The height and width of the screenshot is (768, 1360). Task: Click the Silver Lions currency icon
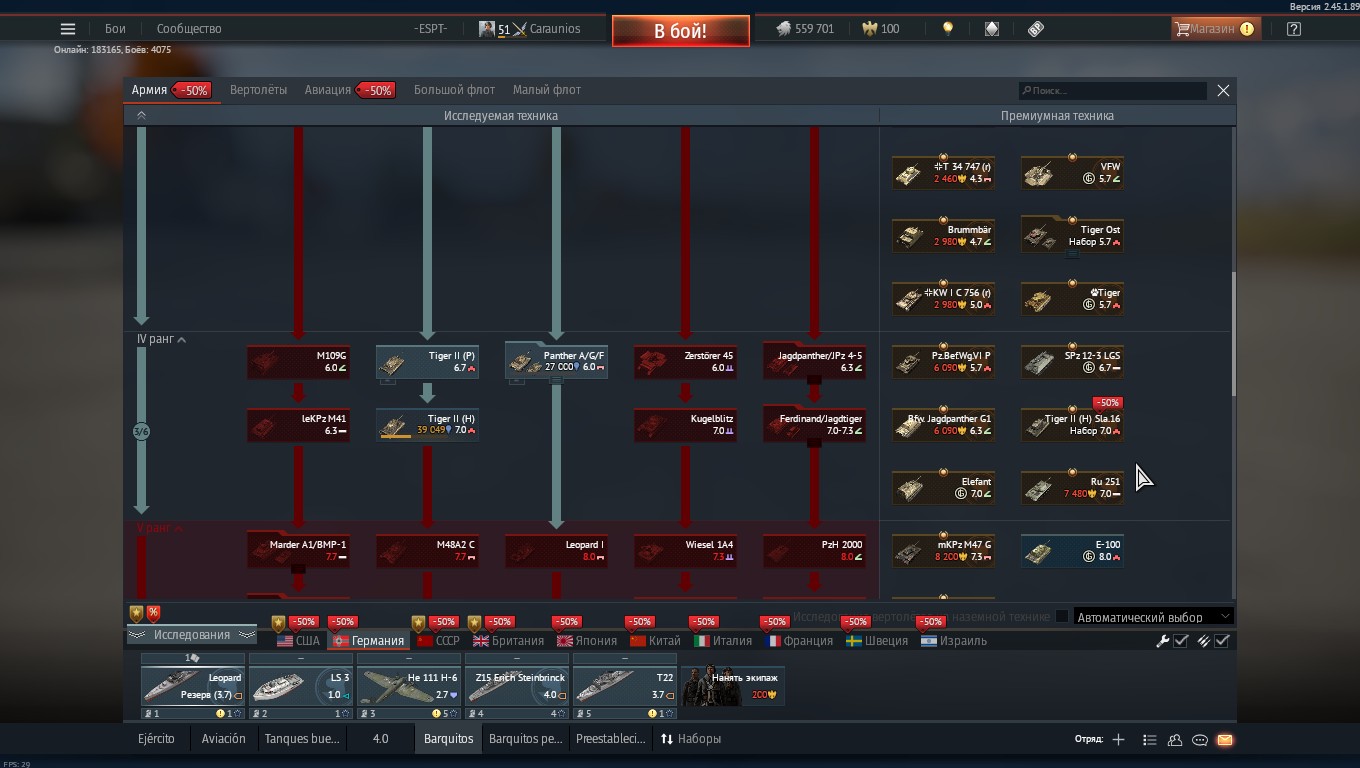click(x=783, y=29)
